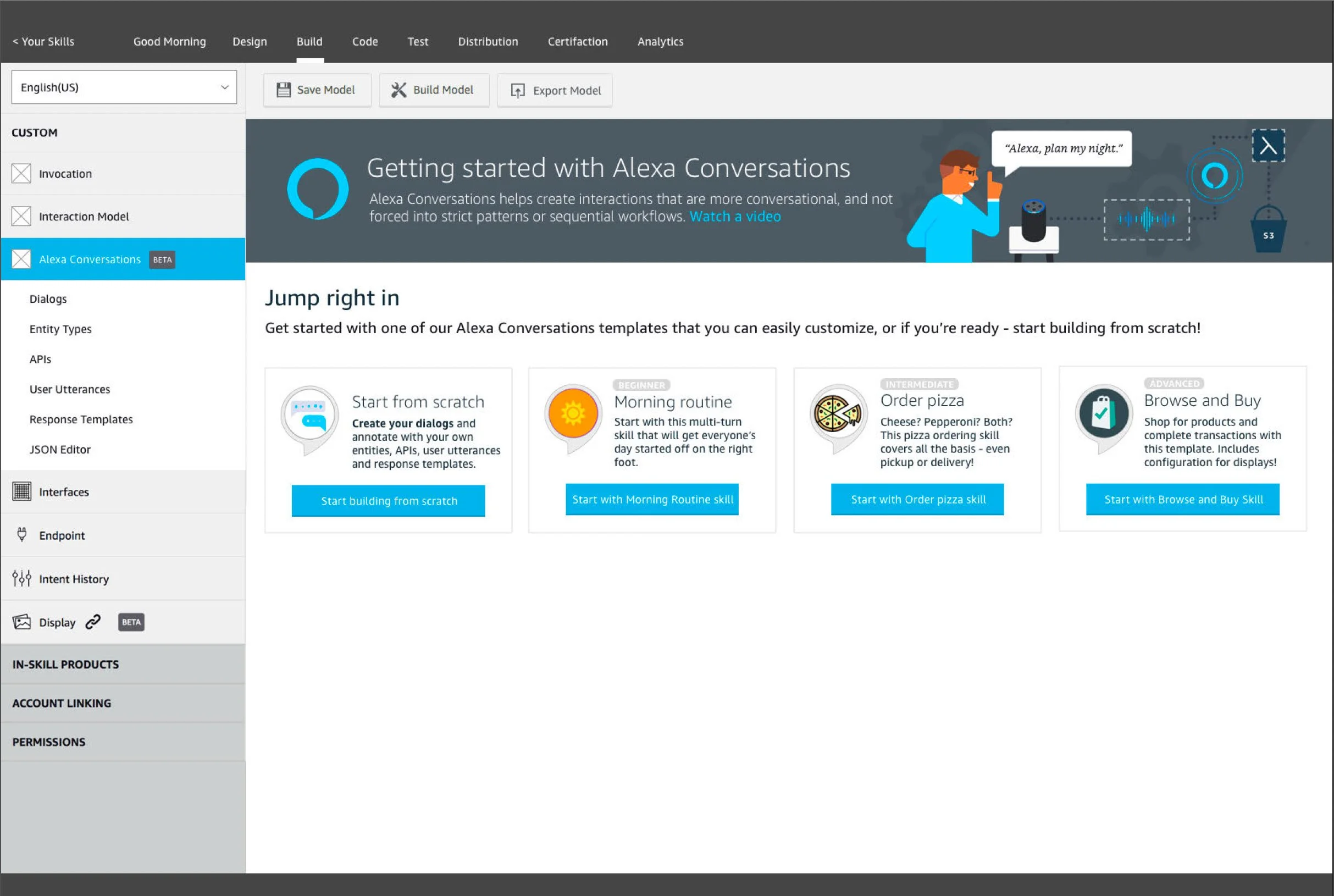This screenshot has width=1334, height=896.
Task: Click the Intent History sliders icon
Action: [21, 578]
